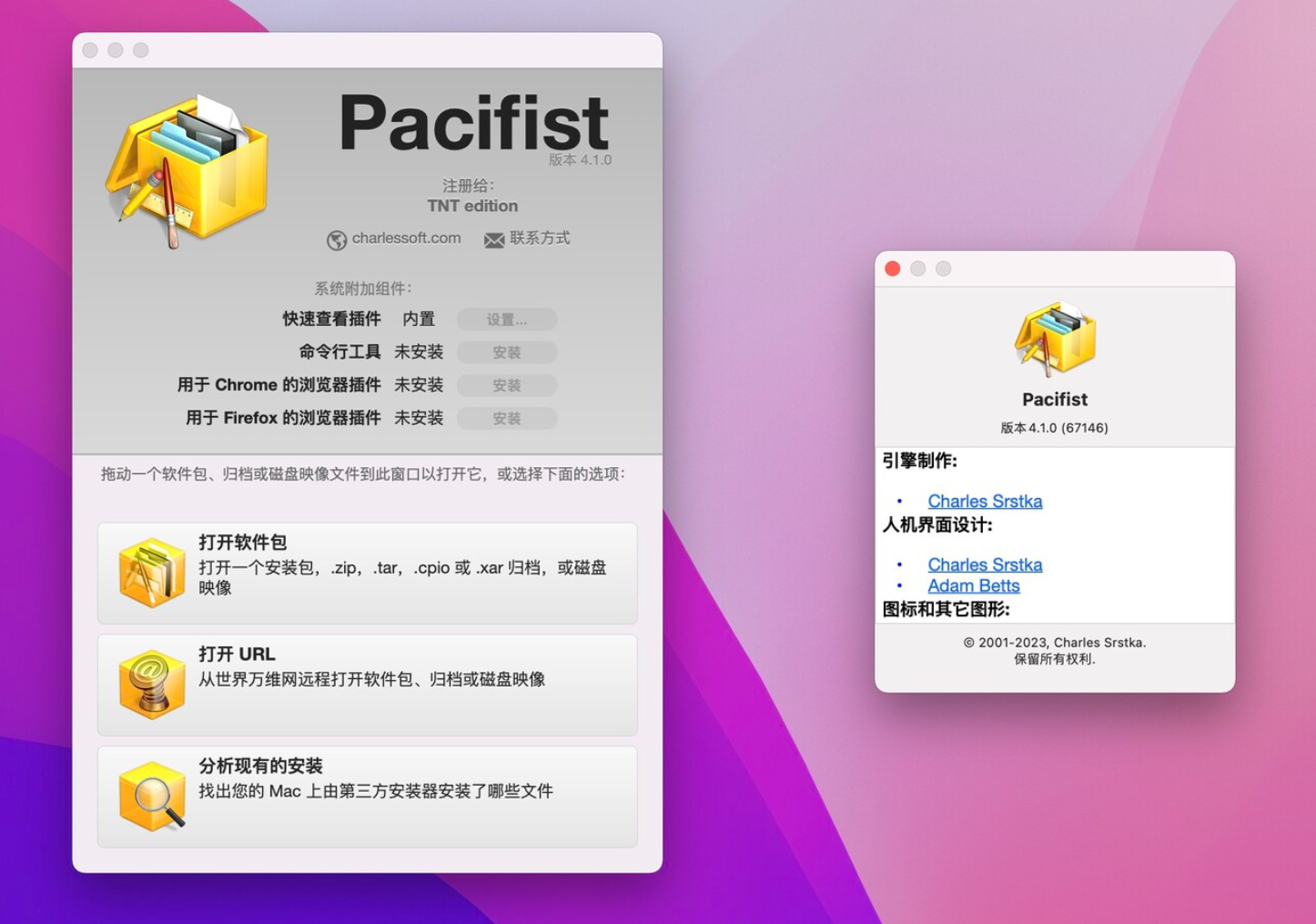Image resolution: width=1316 pixels, height=924 pixels.
Task: Open the 联系方式 contact link
Action: [540, 238]
